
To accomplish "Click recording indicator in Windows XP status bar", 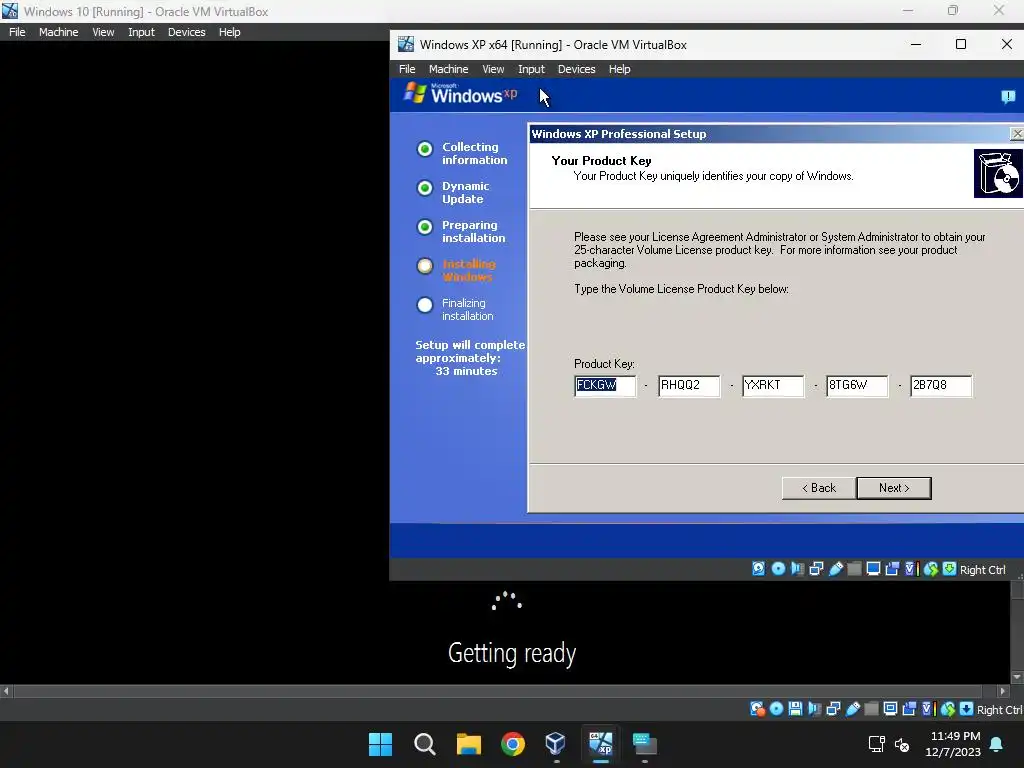I will (892, 569).
